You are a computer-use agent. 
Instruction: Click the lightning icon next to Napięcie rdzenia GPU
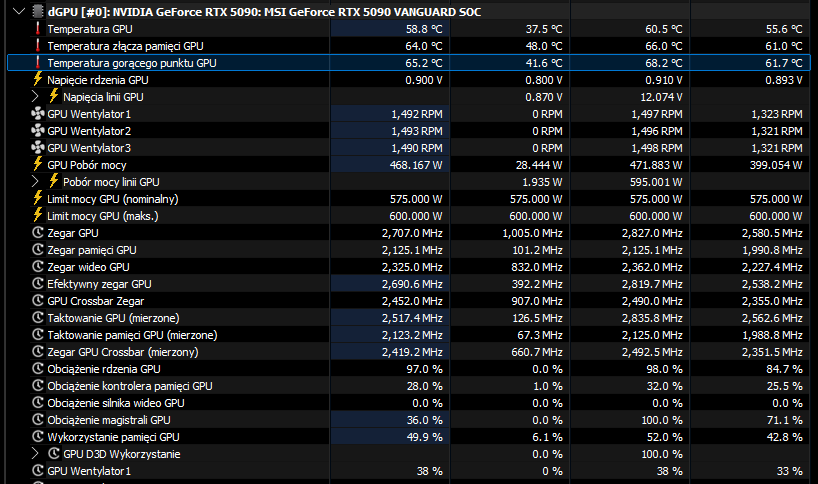tap(38, 79)
